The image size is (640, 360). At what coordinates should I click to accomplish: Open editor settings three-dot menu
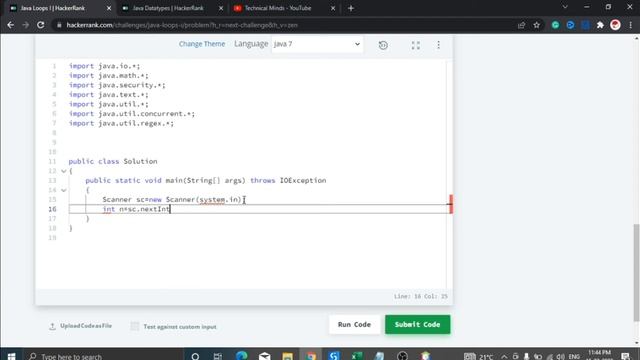[438, 45]
